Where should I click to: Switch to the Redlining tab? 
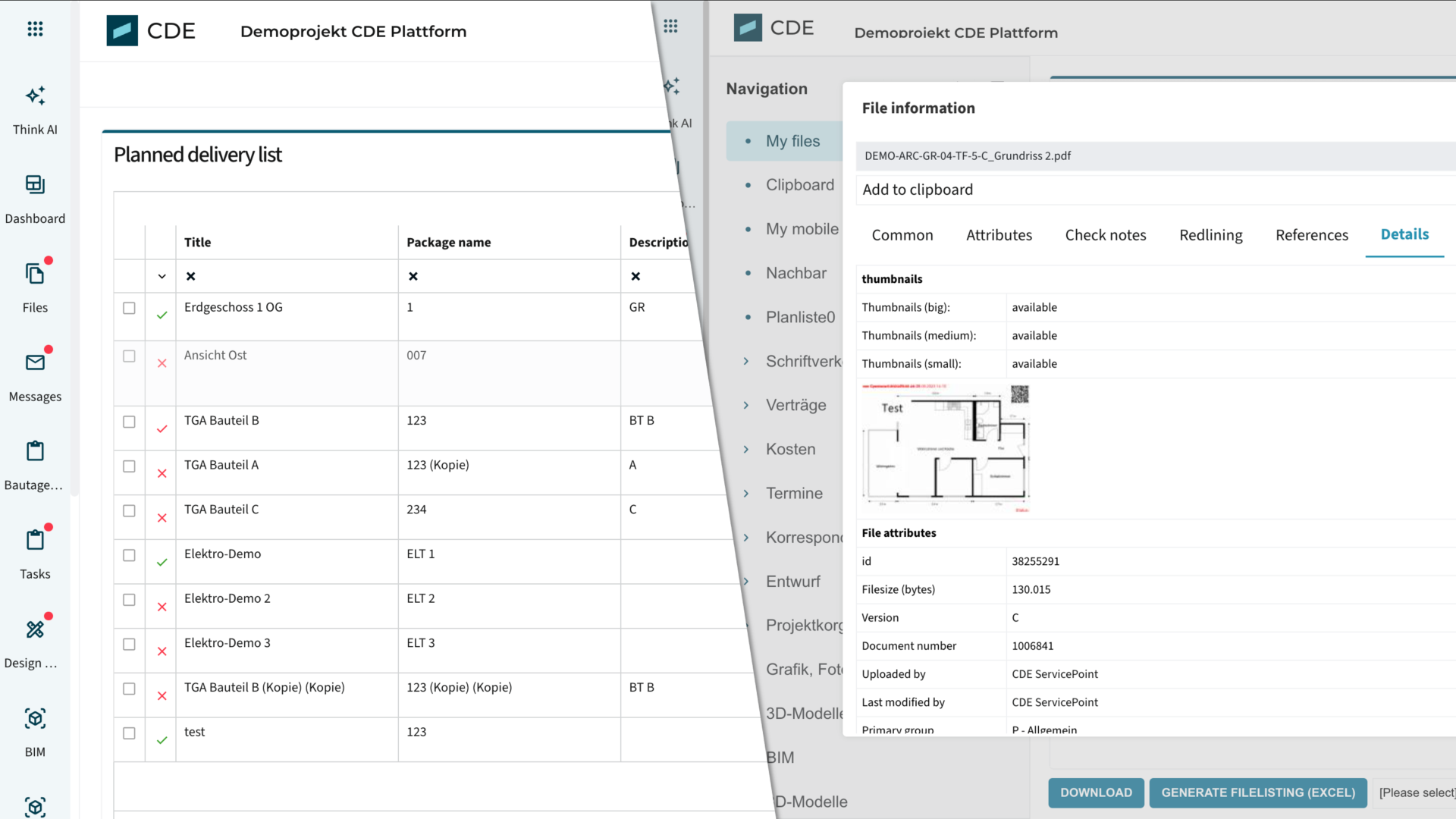point(1211,235)
